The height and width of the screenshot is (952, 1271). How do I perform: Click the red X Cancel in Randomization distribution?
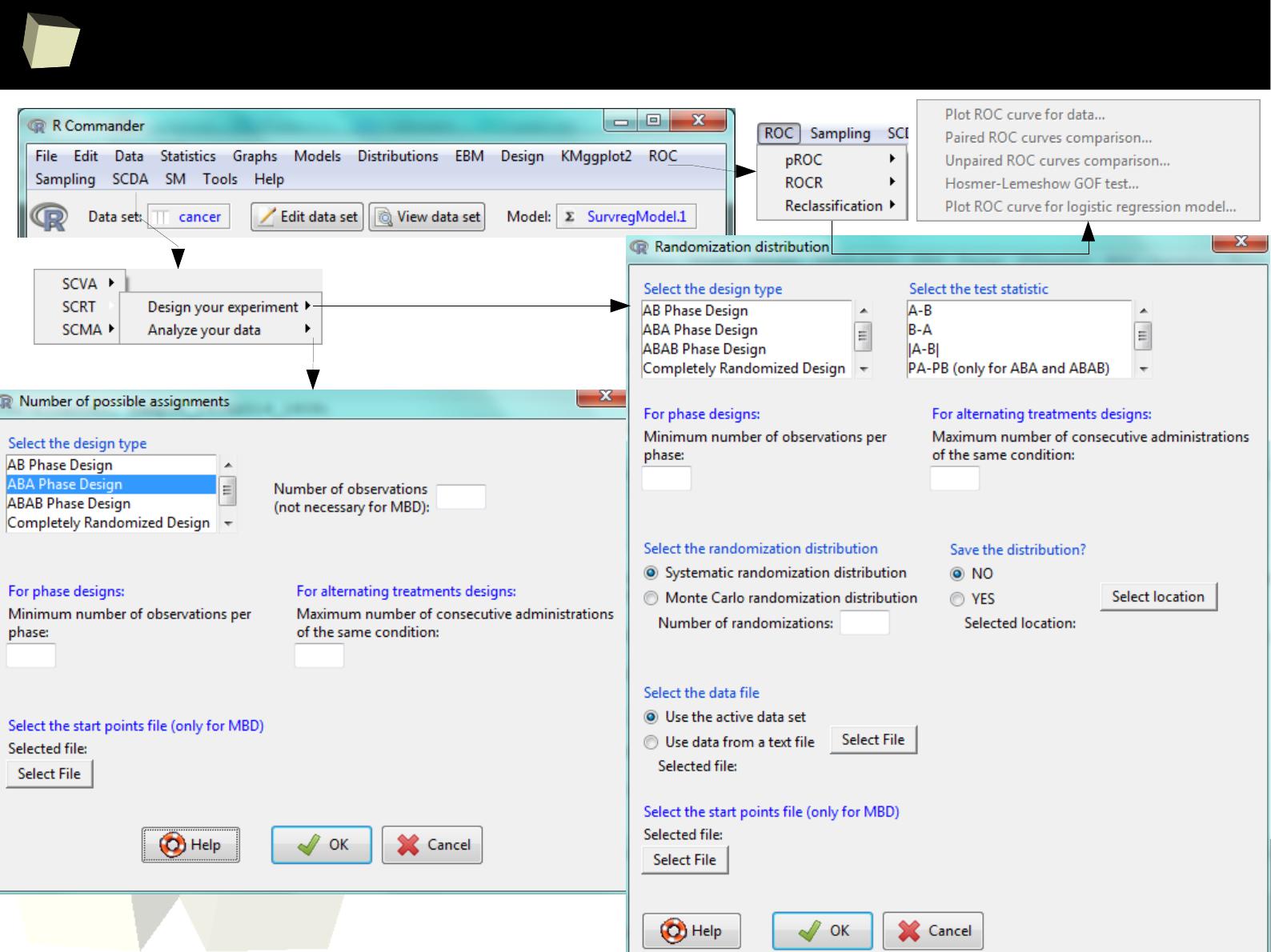(x=909, y=930)
